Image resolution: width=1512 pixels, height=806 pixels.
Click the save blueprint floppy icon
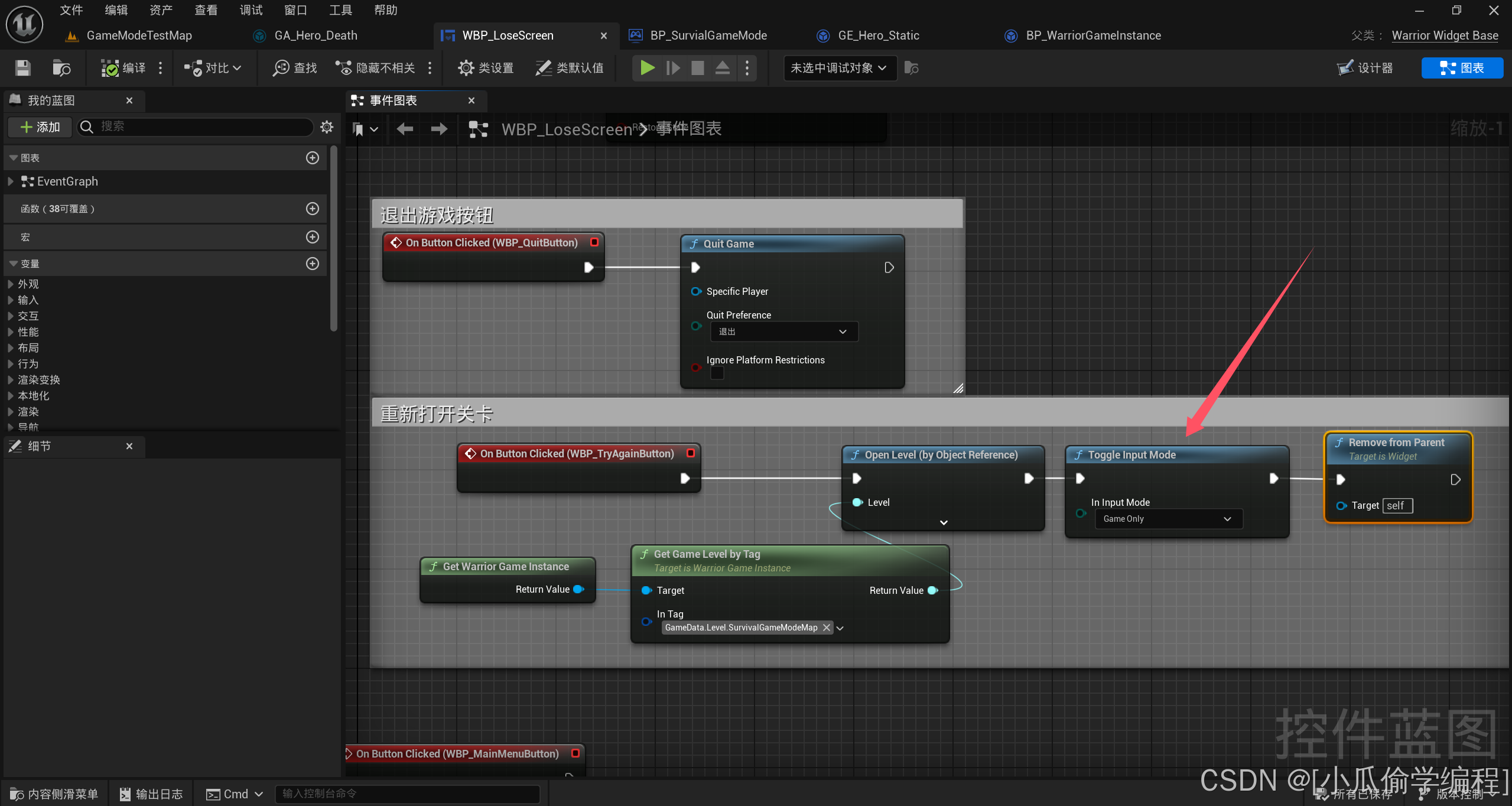(x=22, y=68)
